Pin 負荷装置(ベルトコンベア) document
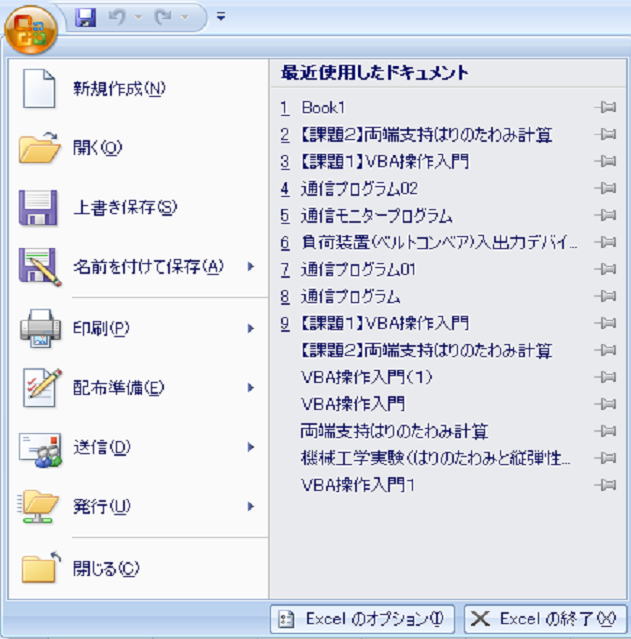631x639 pixels. click(x=605, y=242)
